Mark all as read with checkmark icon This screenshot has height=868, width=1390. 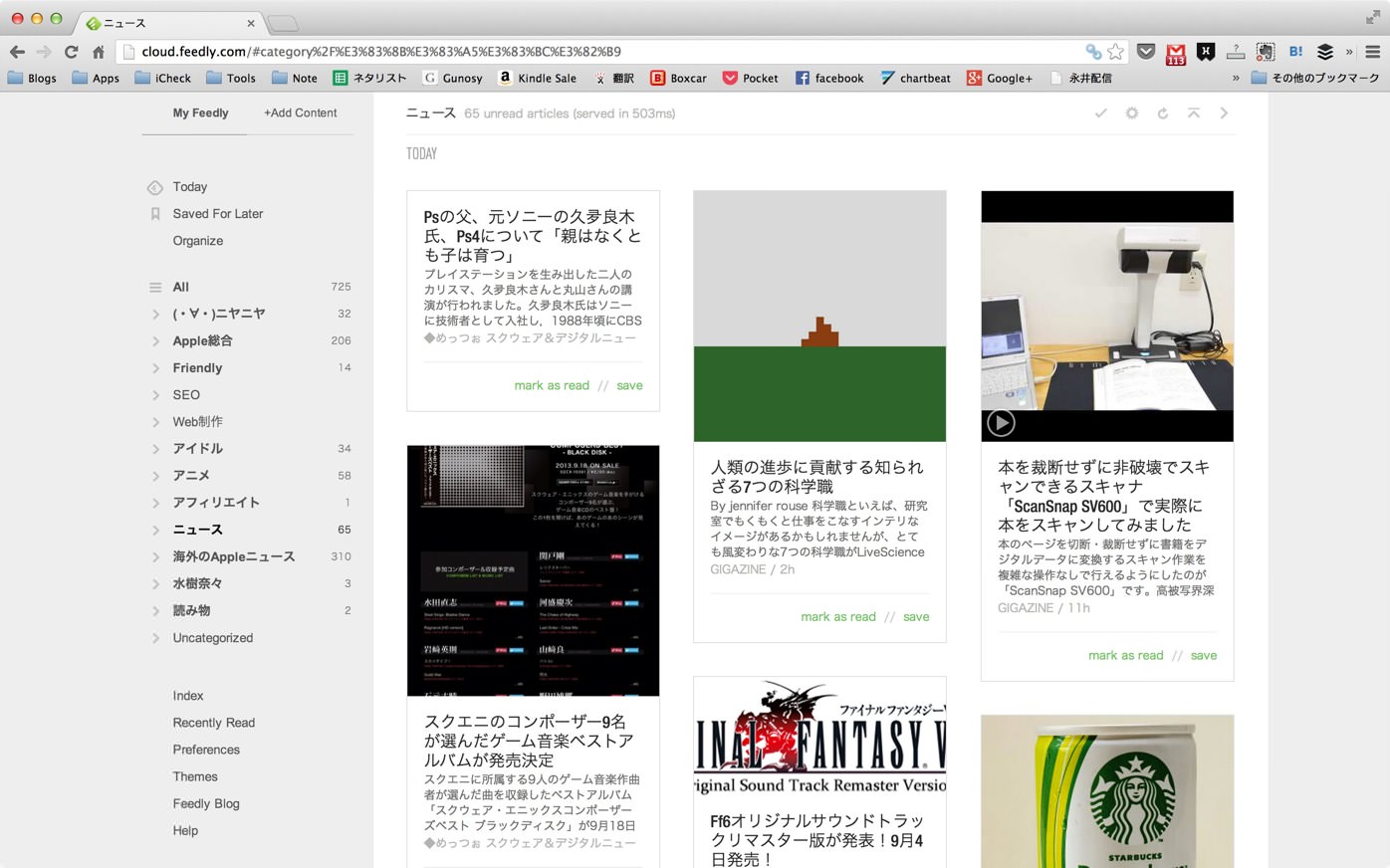[1101, 113]
